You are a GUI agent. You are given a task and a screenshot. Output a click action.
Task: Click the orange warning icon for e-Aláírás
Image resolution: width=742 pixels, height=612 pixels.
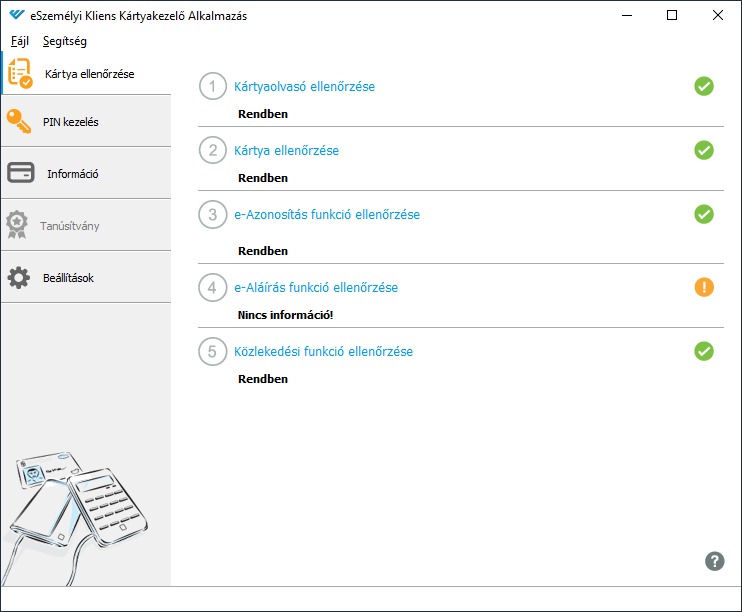[704, 287]
